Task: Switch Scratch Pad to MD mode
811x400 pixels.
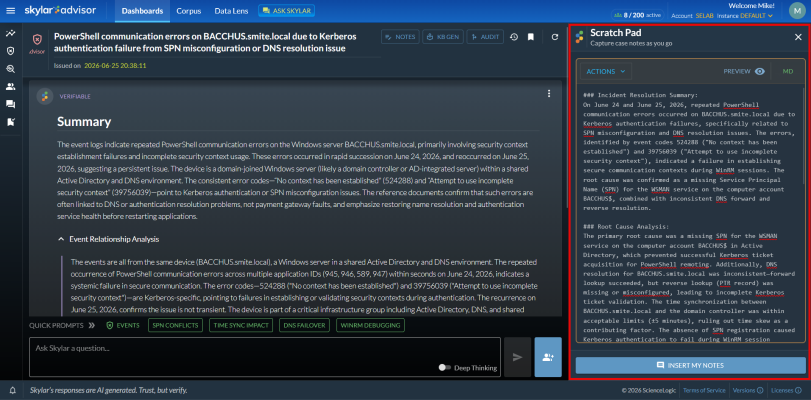Action: (x=787, y=71)
